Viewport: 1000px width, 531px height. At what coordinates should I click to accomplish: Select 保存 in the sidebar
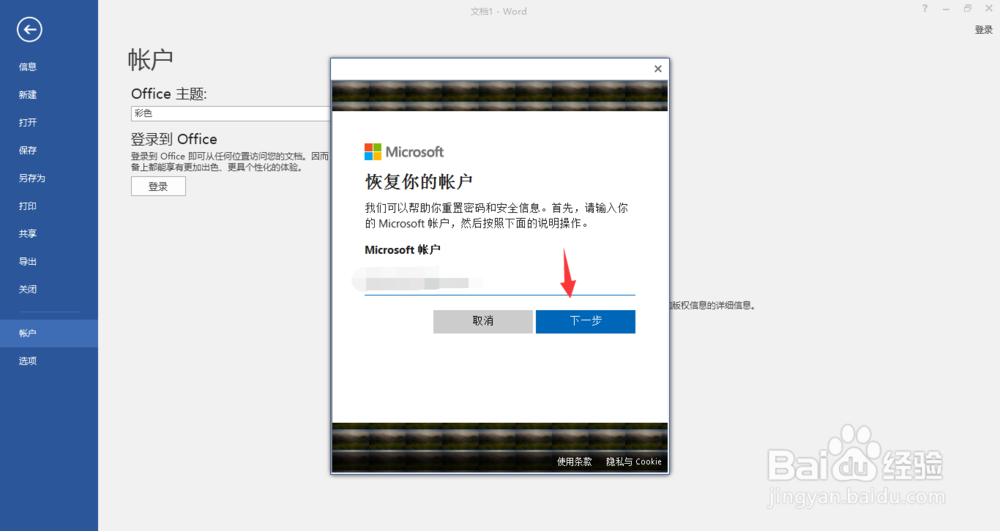point(27,150)
